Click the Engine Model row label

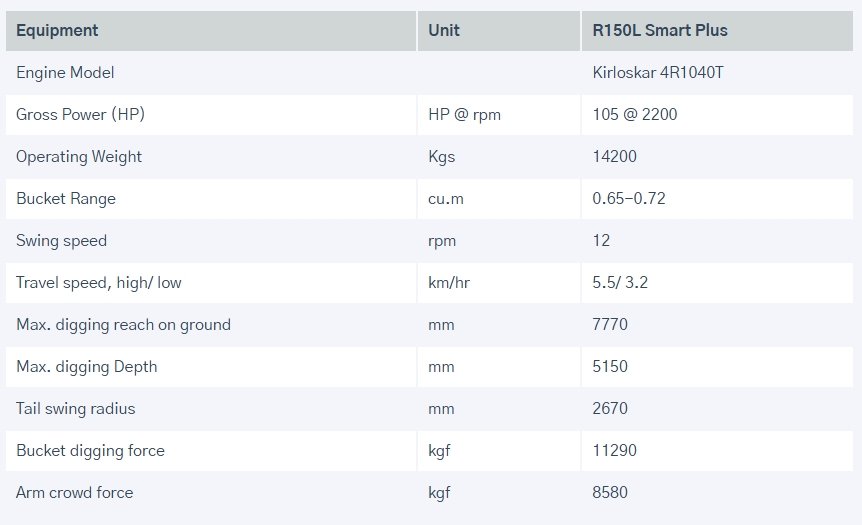(65, 73)
